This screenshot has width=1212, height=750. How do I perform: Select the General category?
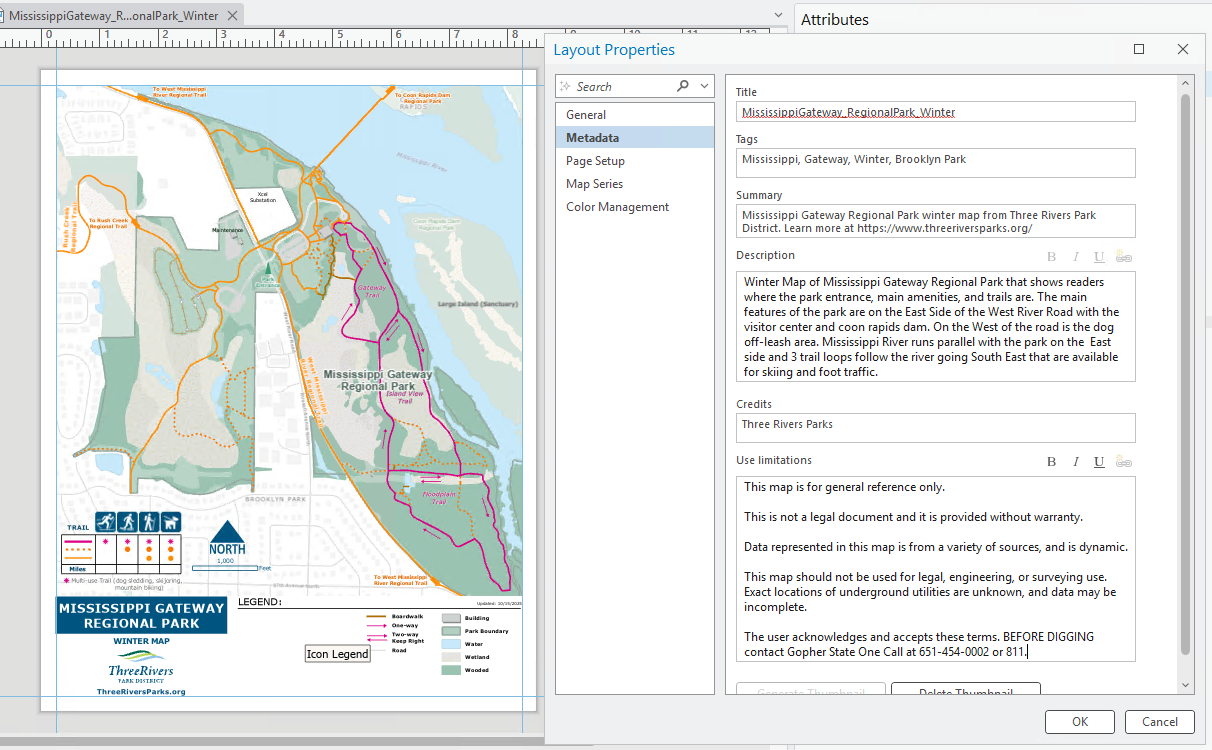coord(635,115)
